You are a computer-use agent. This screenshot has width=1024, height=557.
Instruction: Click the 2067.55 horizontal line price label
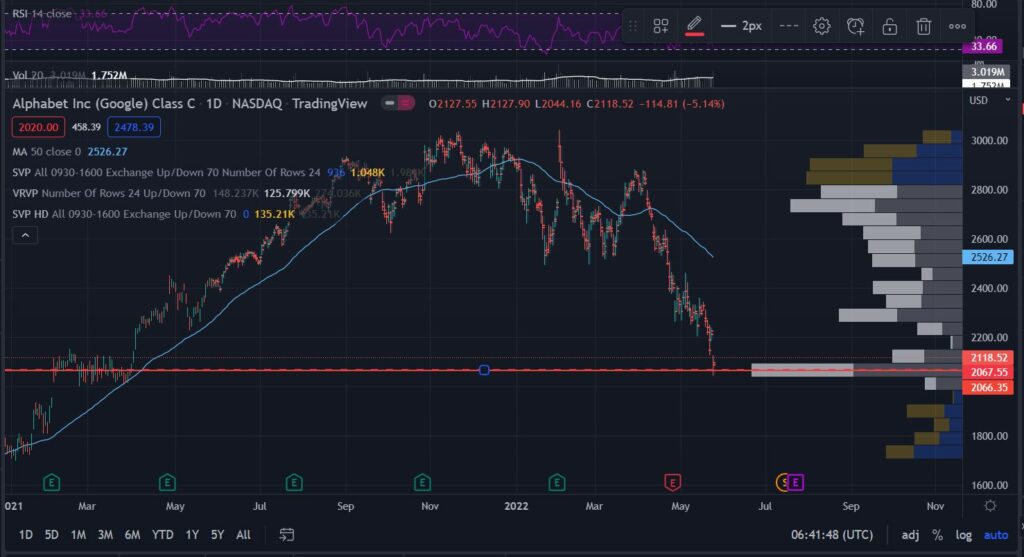[x=988, y=372]
